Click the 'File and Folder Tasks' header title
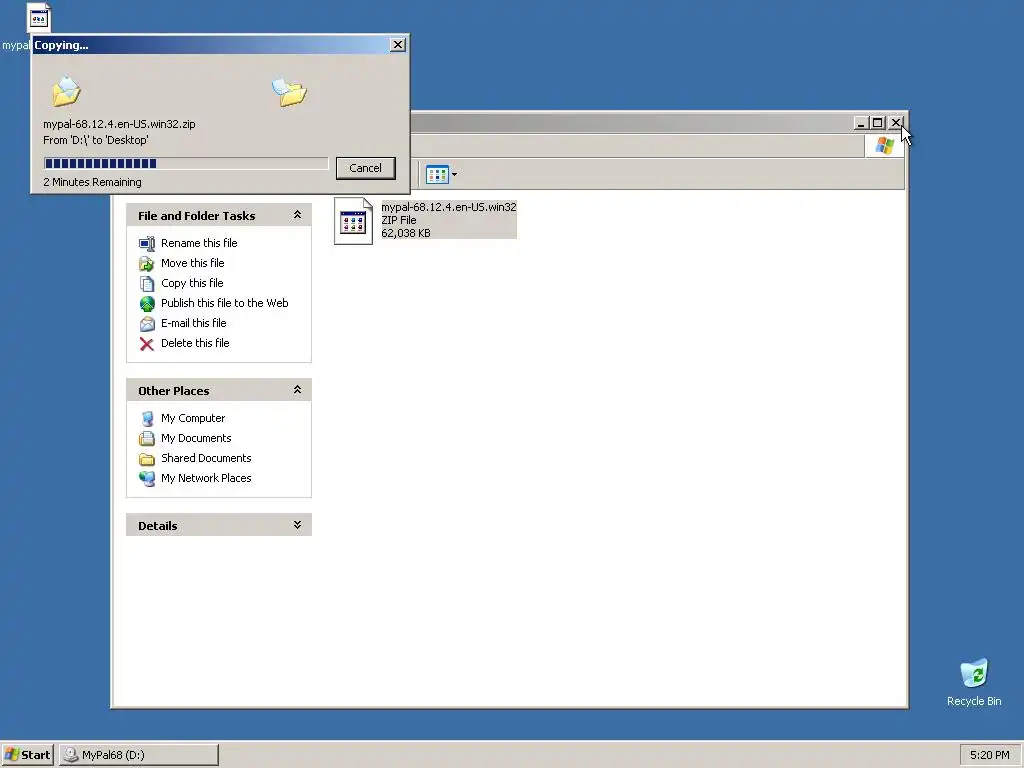The width and height of the screenshot is (1024, 768). [197, 216]
